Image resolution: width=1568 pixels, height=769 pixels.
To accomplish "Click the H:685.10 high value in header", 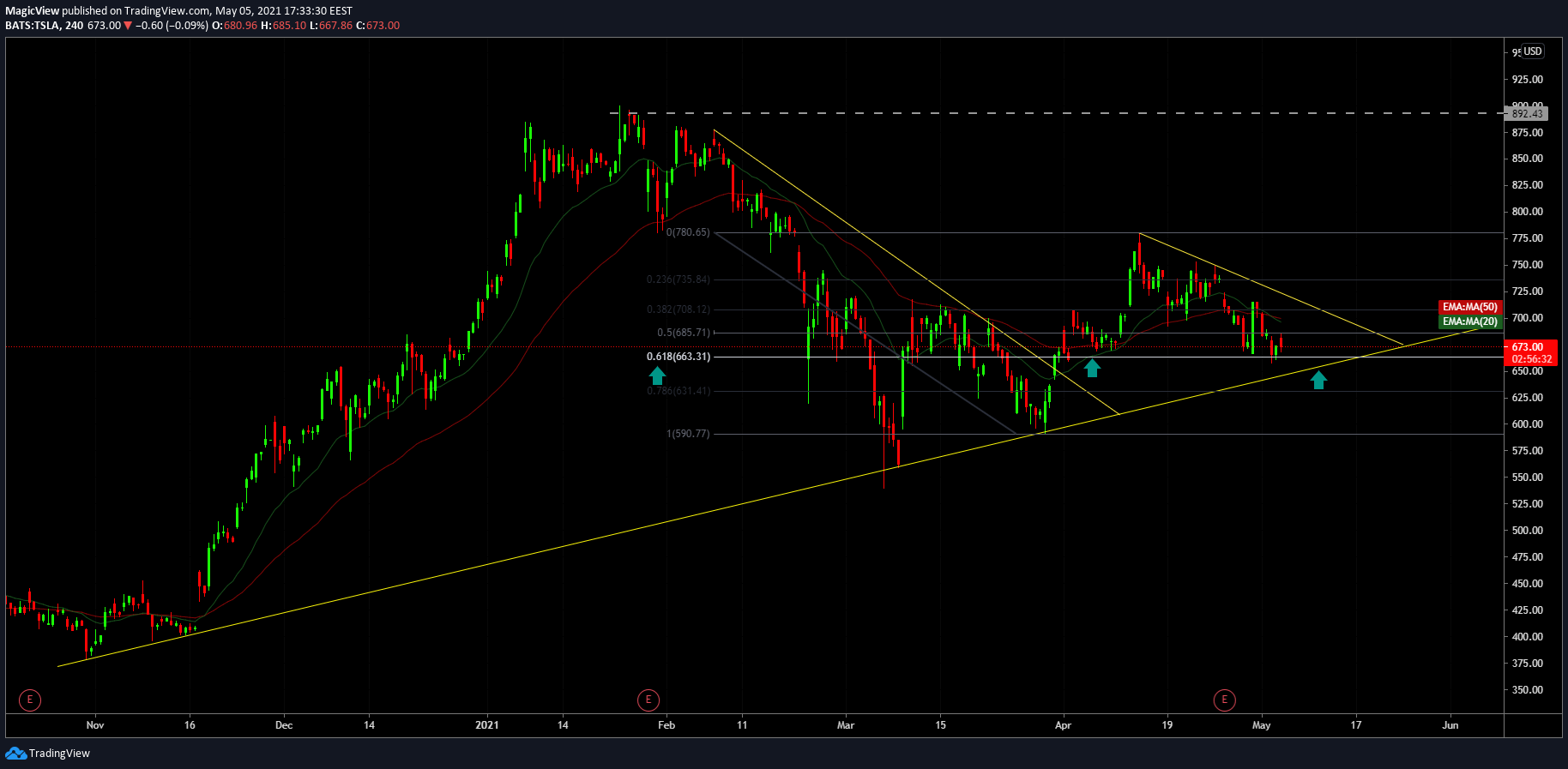I will (x=283, y=26).
